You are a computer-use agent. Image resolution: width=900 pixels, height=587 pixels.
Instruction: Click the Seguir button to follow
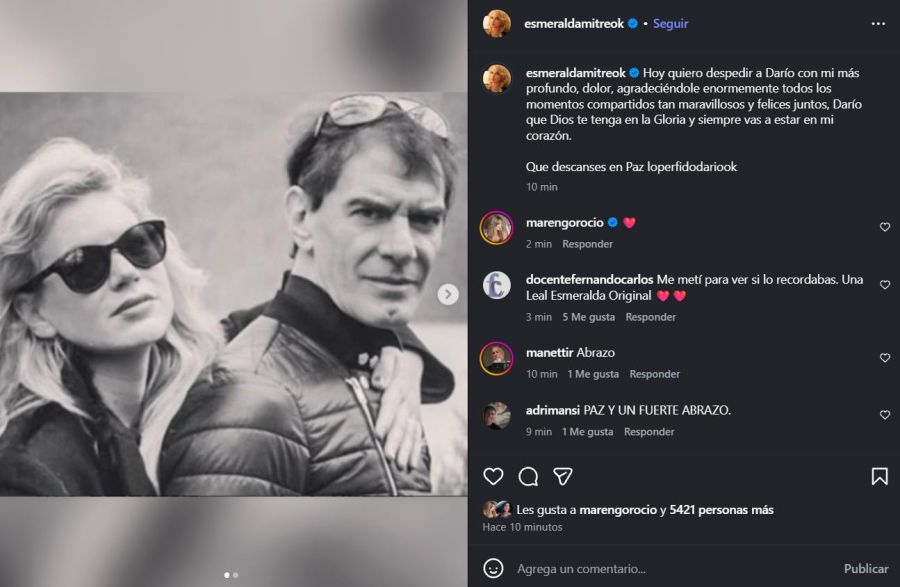(x=671, y=24)
